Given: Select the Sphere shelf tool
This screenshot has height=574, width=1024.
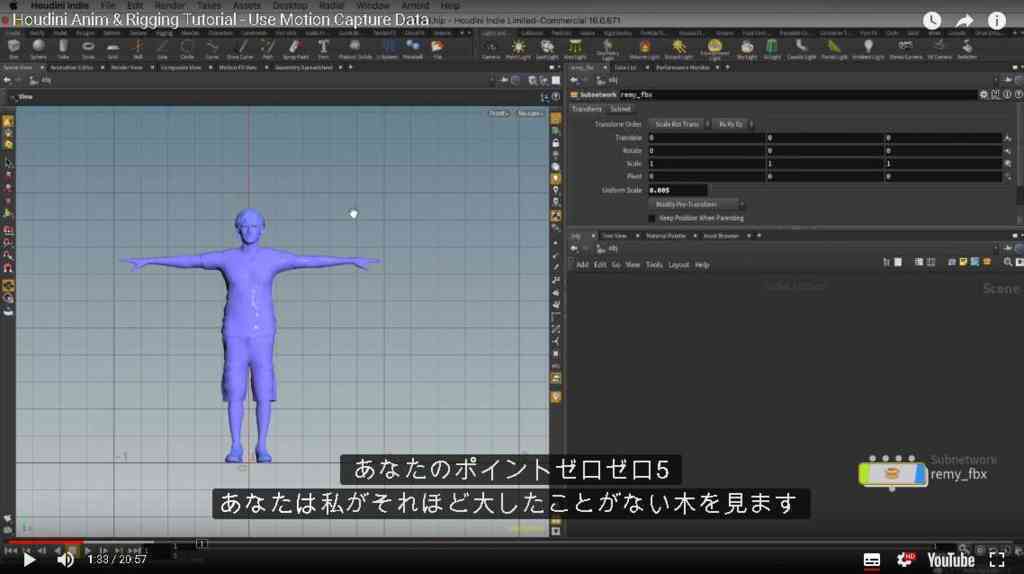Looking at the screenshot, I should [39, 48].
